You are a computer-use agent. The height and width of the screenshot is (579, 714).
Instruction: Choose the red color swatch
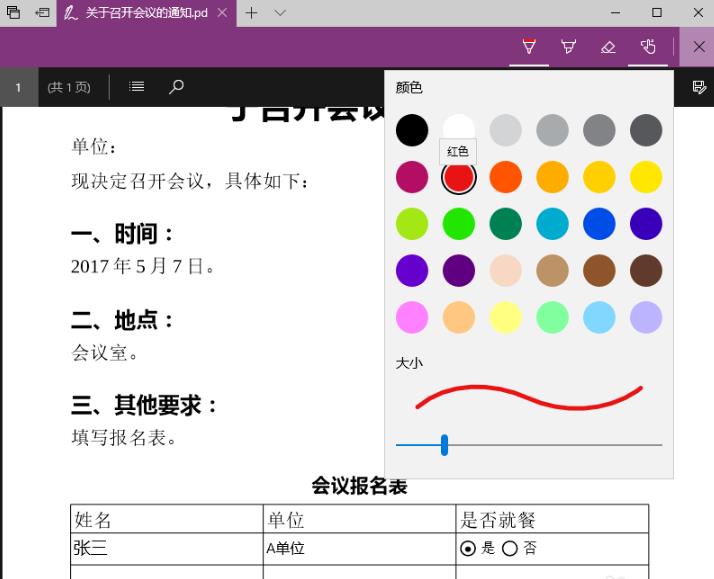tap(459, 178)
